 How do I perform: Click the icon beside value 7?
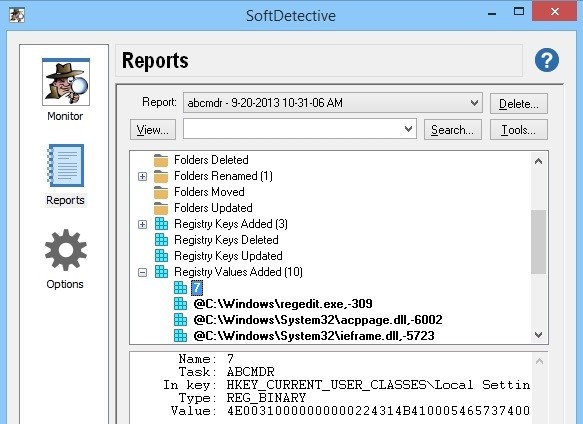[x=181, y=288]
